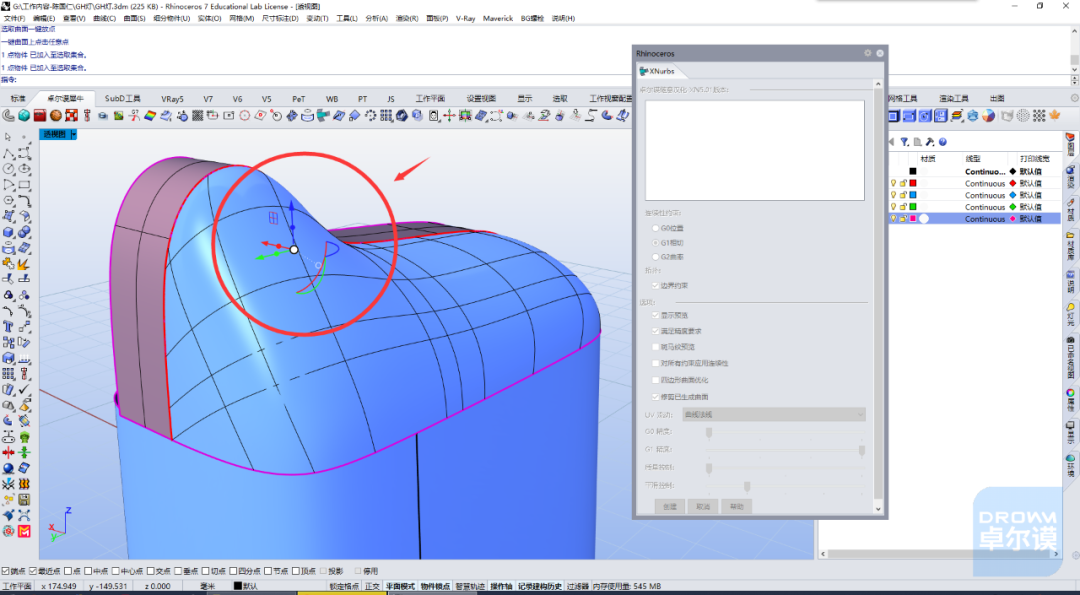The width and height of the screenshot is (1080, 595).
Task: Click the back triangle arrow in layer panel
Action: (892, 142)
